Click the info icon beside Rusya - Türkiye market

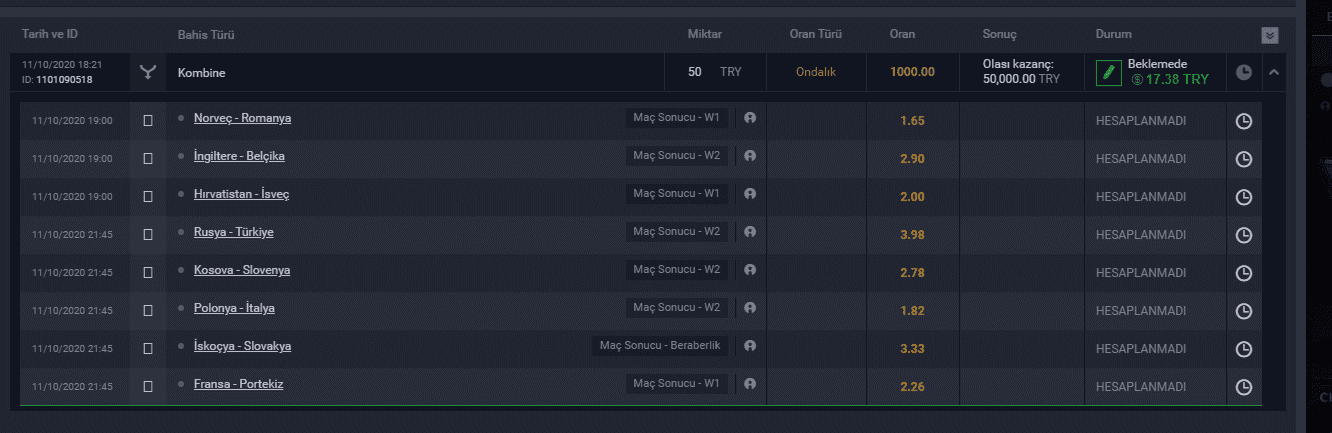pyautogui.click(x=749, y=231)
